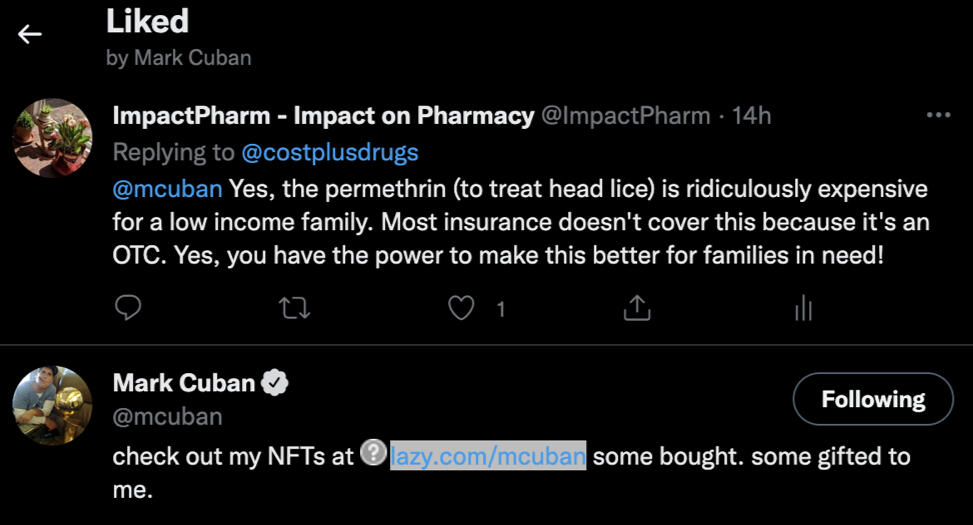Open the three-dot more options menu

(938, 116)
